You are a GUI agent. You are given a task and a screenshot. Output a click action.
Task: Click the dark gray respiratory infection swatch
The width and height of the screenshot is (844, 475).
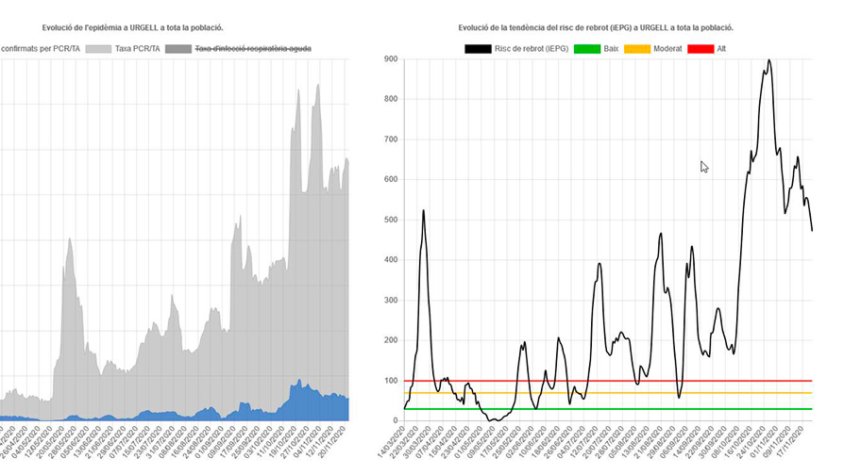pyautogui.click(x=177, y=48)
